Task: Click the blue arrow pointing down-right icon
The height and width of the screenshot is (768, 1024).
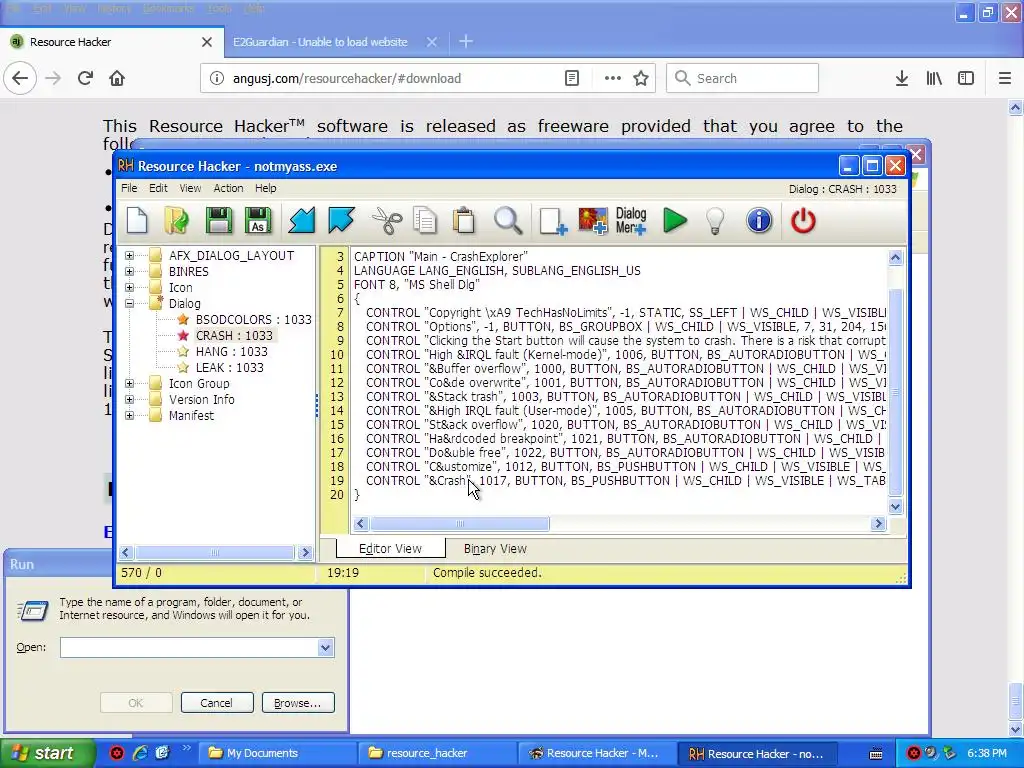Action: [x=341, y=221]
